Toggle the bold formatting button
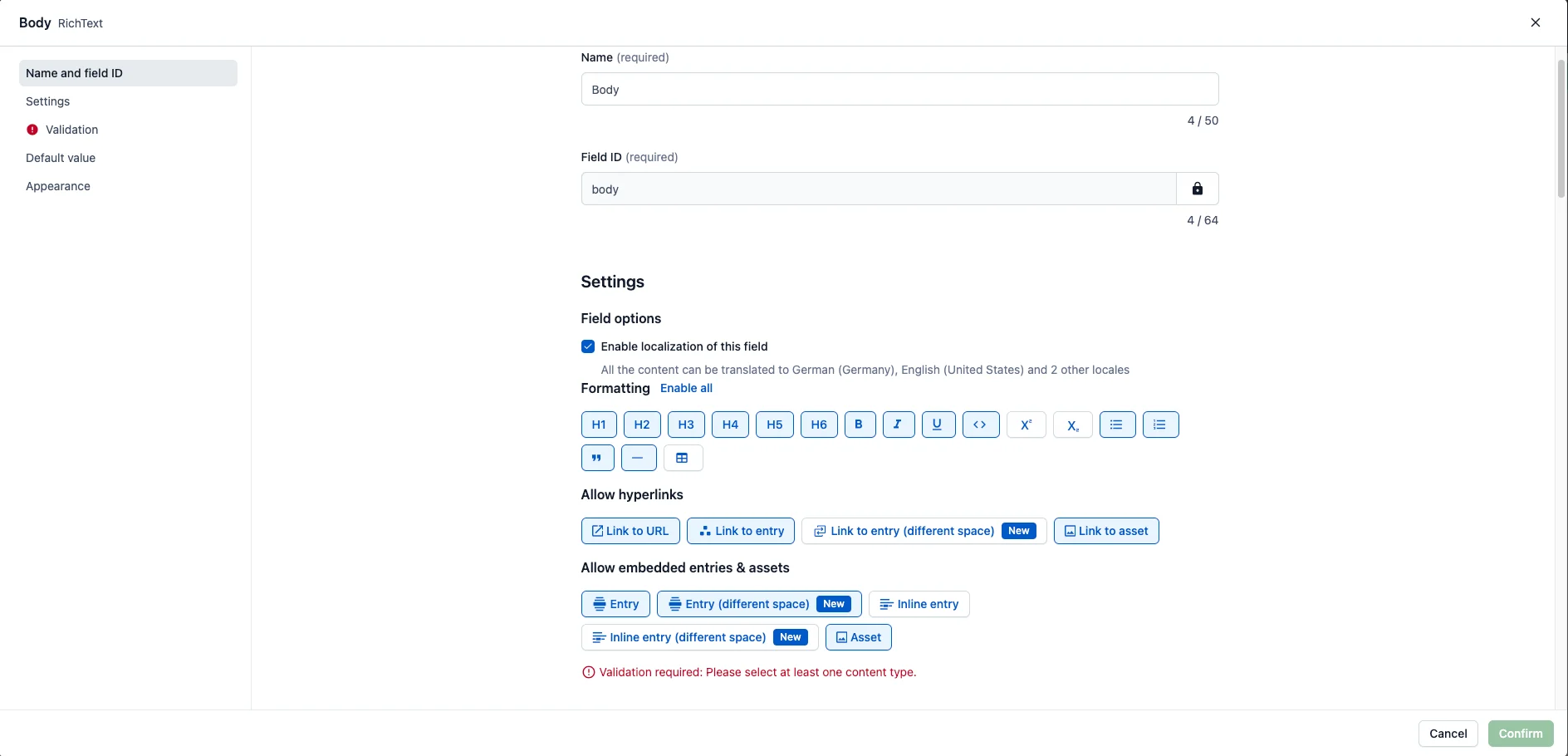 tap(860, 425)
